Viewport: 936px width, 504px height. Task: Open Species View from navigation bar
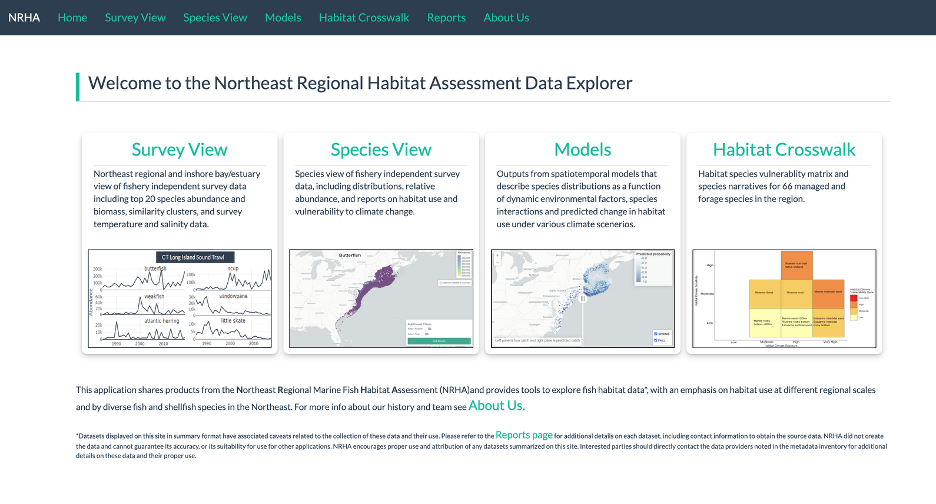(x=215, y=17)
